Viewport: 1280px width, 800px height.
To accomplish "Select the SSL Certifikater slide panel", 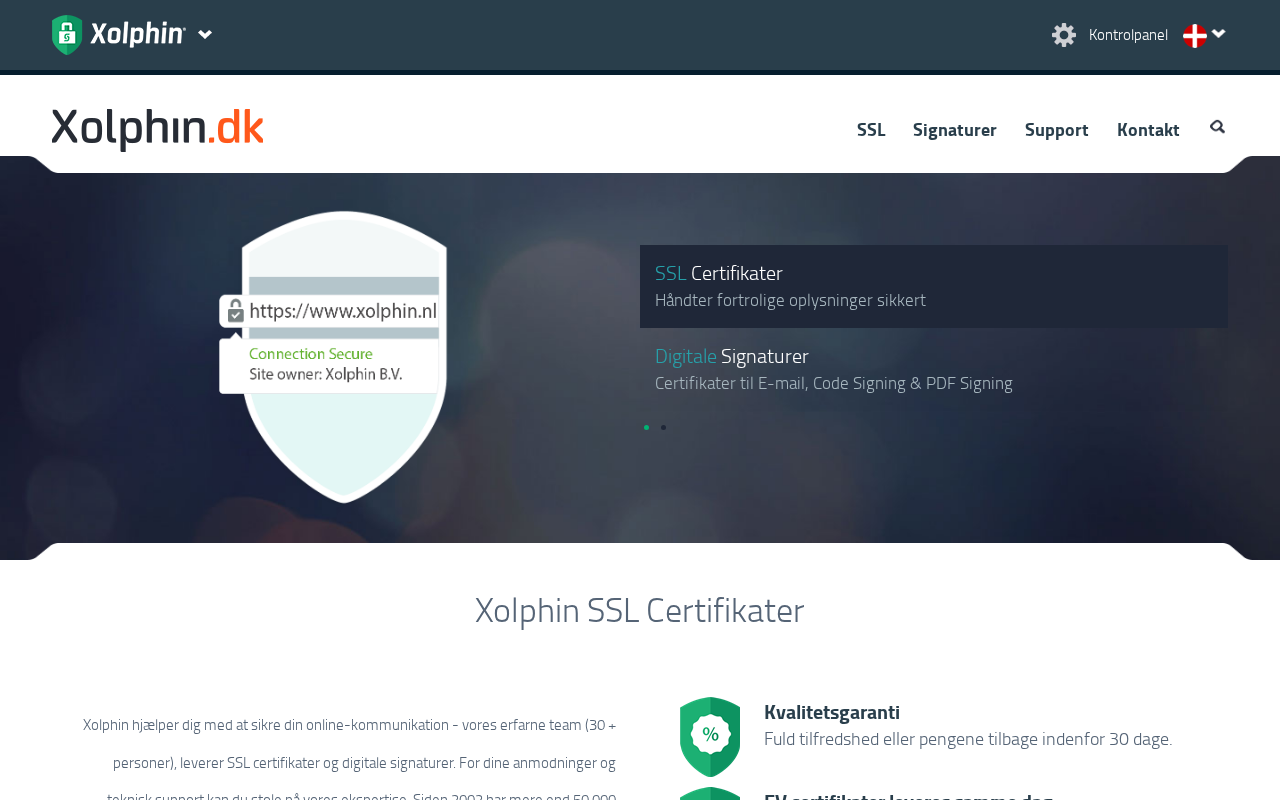I will pyautogui.click(x=934, y=286).
